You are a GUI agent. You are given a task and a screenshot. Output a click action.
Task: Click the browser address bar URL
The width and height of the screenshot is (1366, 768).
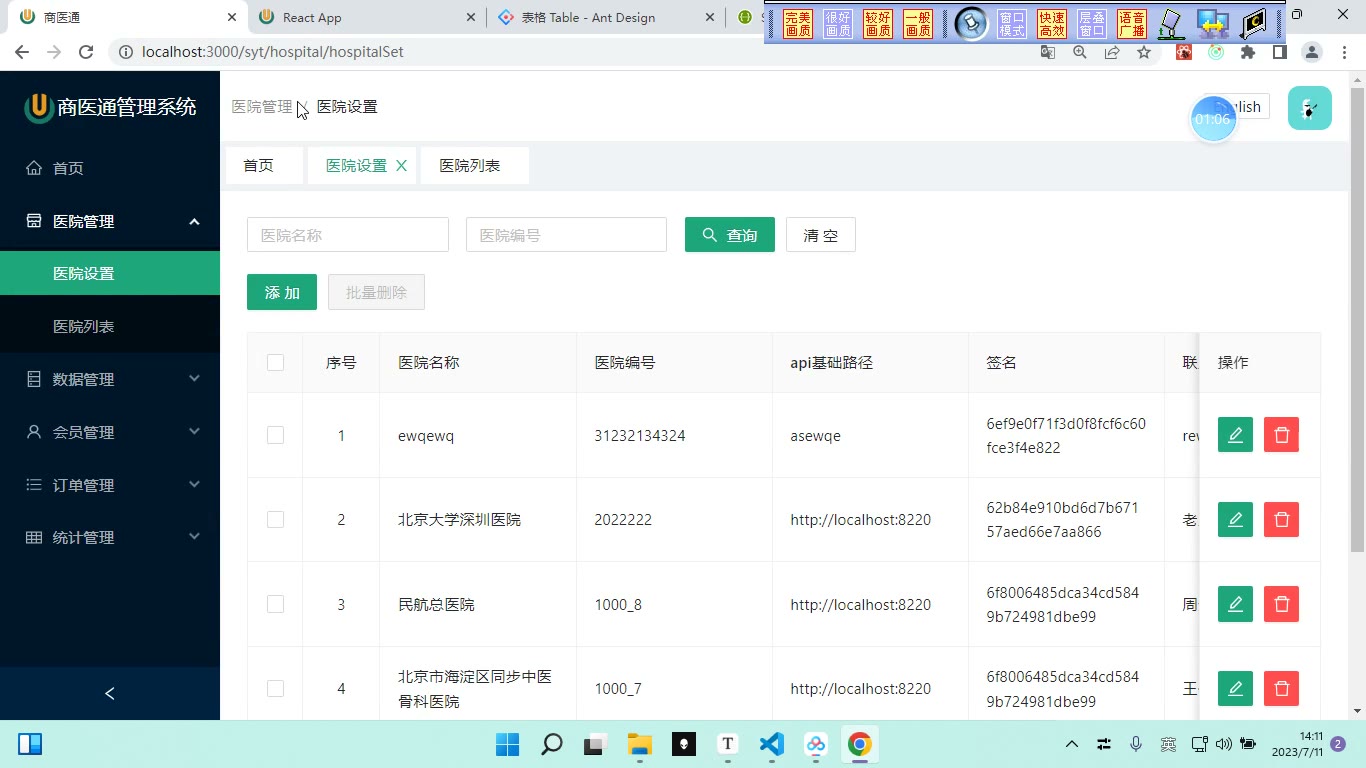coord(273,52)
